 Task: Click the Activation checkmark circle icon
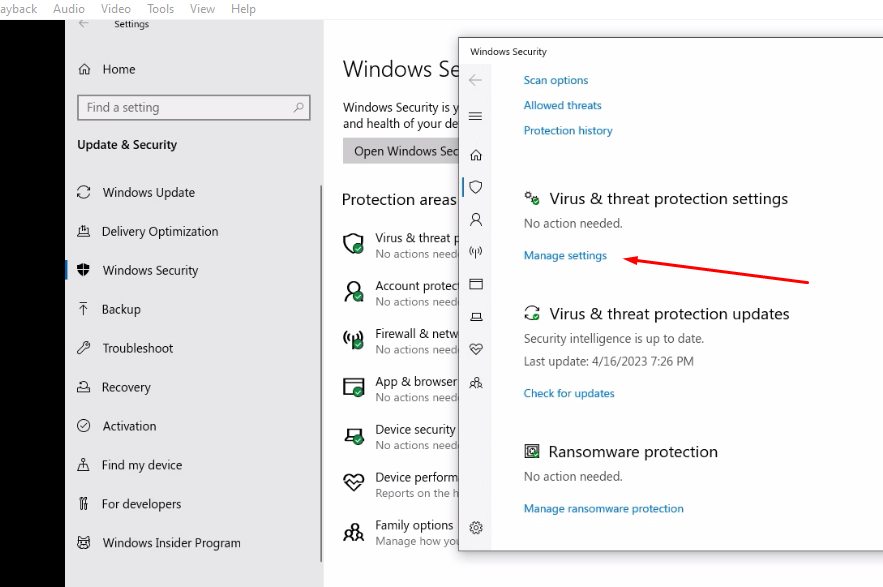(83, 425)
